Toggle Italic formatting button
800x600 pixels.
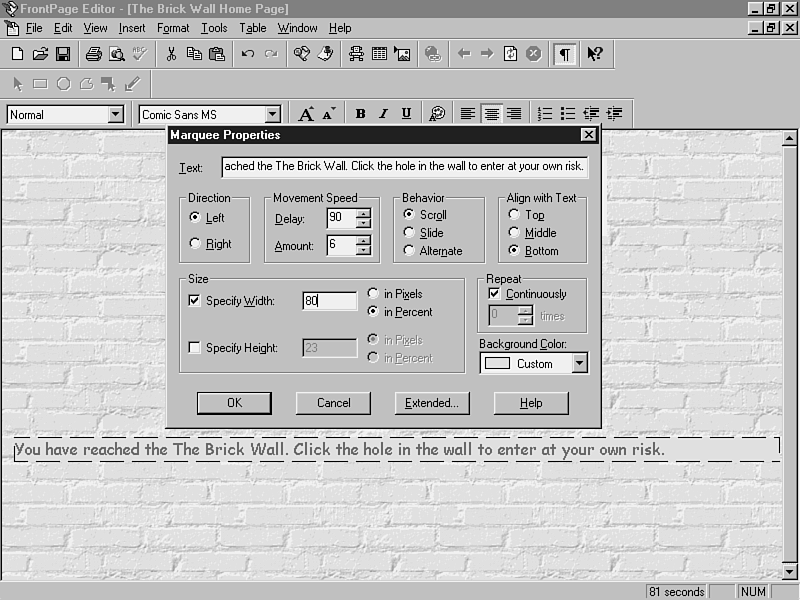click(x=383, y=114)
